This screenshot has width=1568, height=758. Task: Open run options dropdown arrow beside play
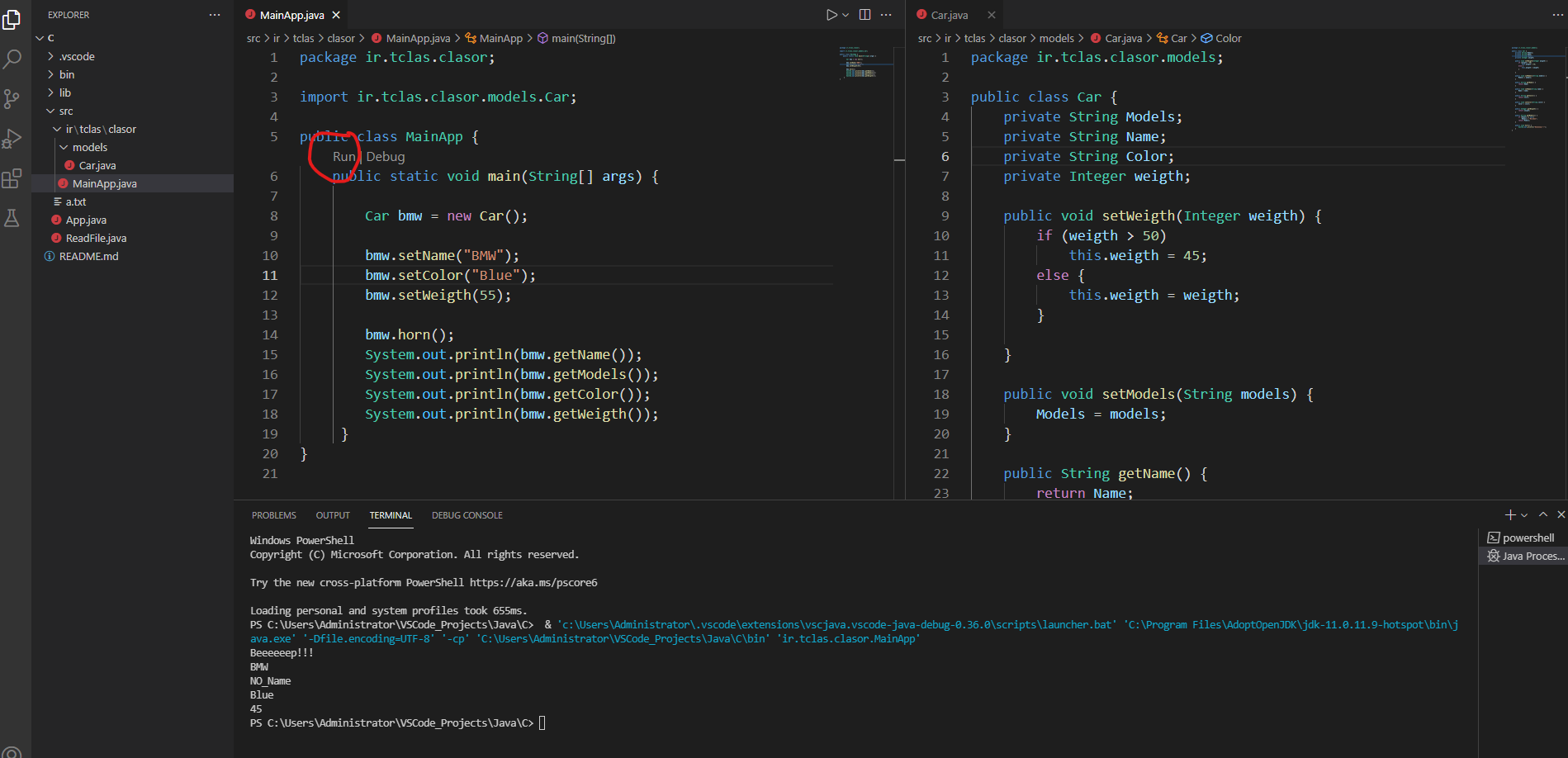(846, 15)
